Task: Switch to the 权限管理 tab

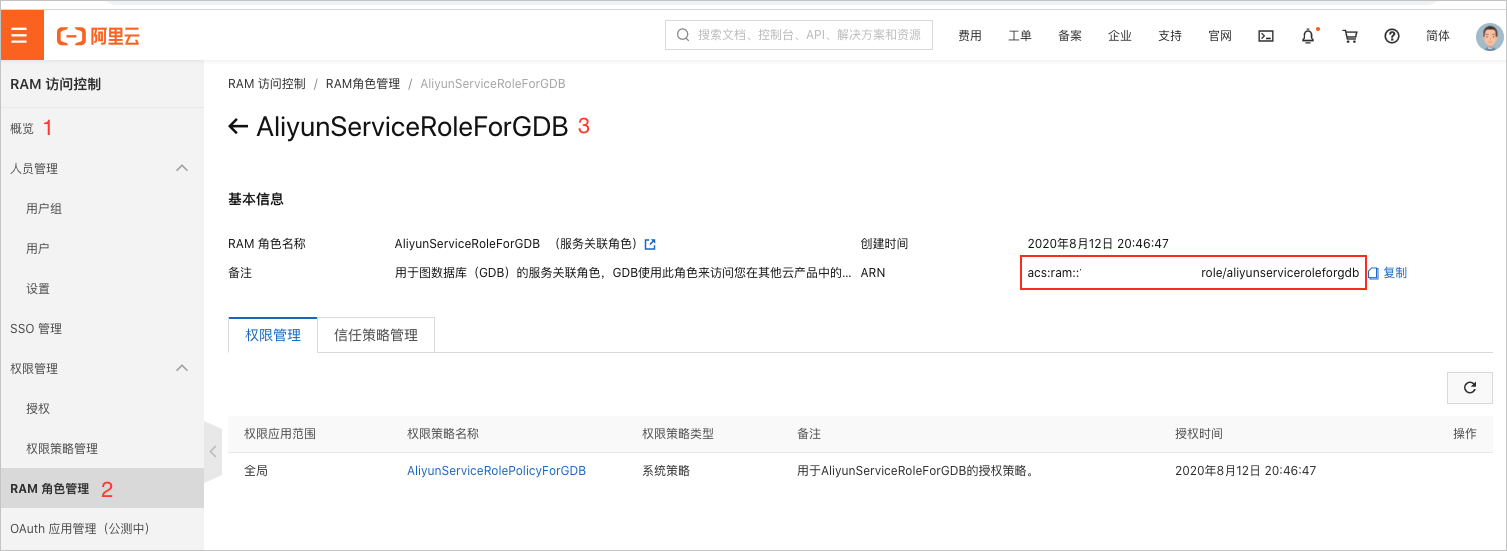Action: point(273,335)
